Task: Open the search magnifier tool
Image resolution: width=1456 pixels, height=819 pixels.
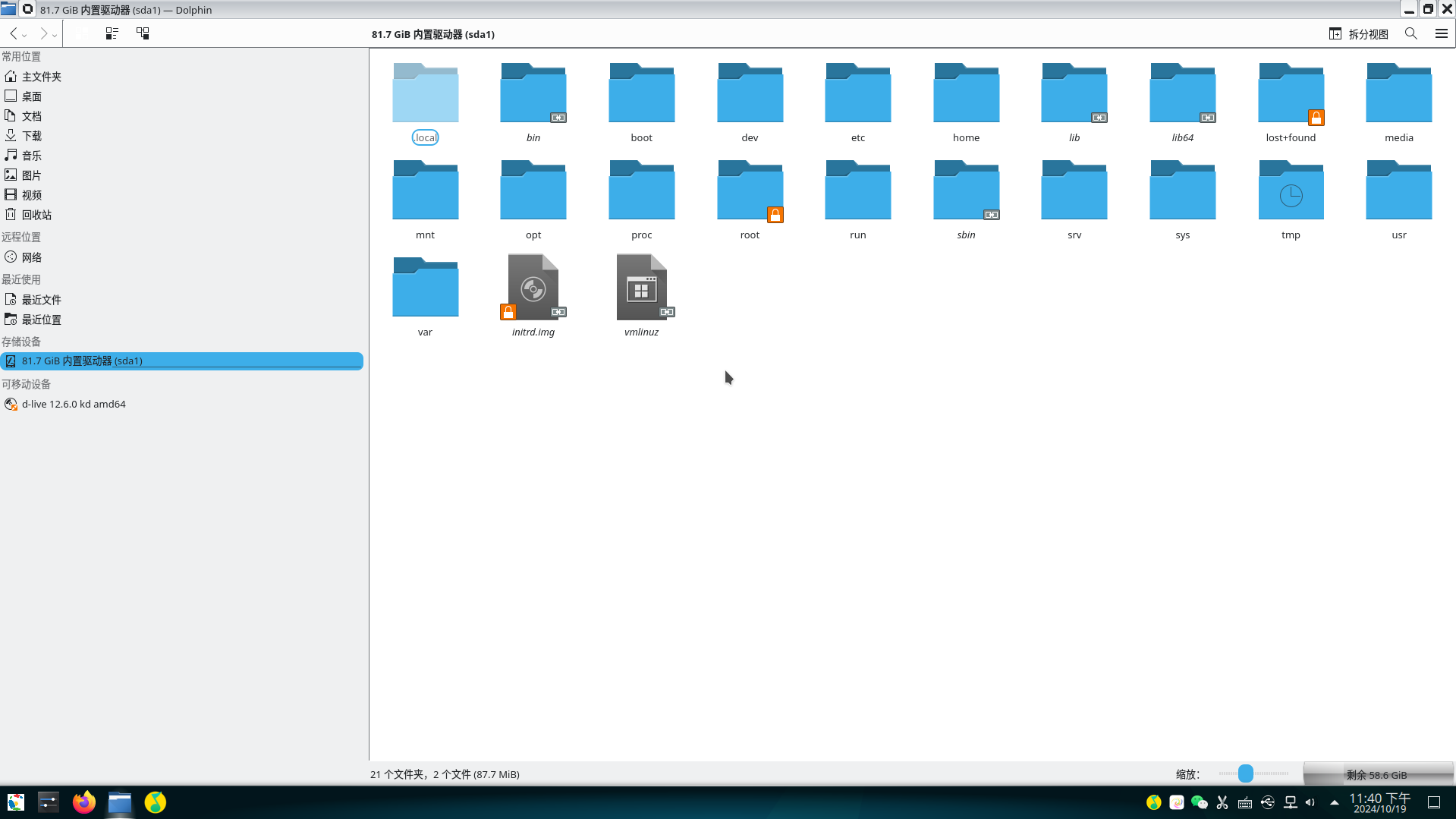Action: pos(1411,33)
